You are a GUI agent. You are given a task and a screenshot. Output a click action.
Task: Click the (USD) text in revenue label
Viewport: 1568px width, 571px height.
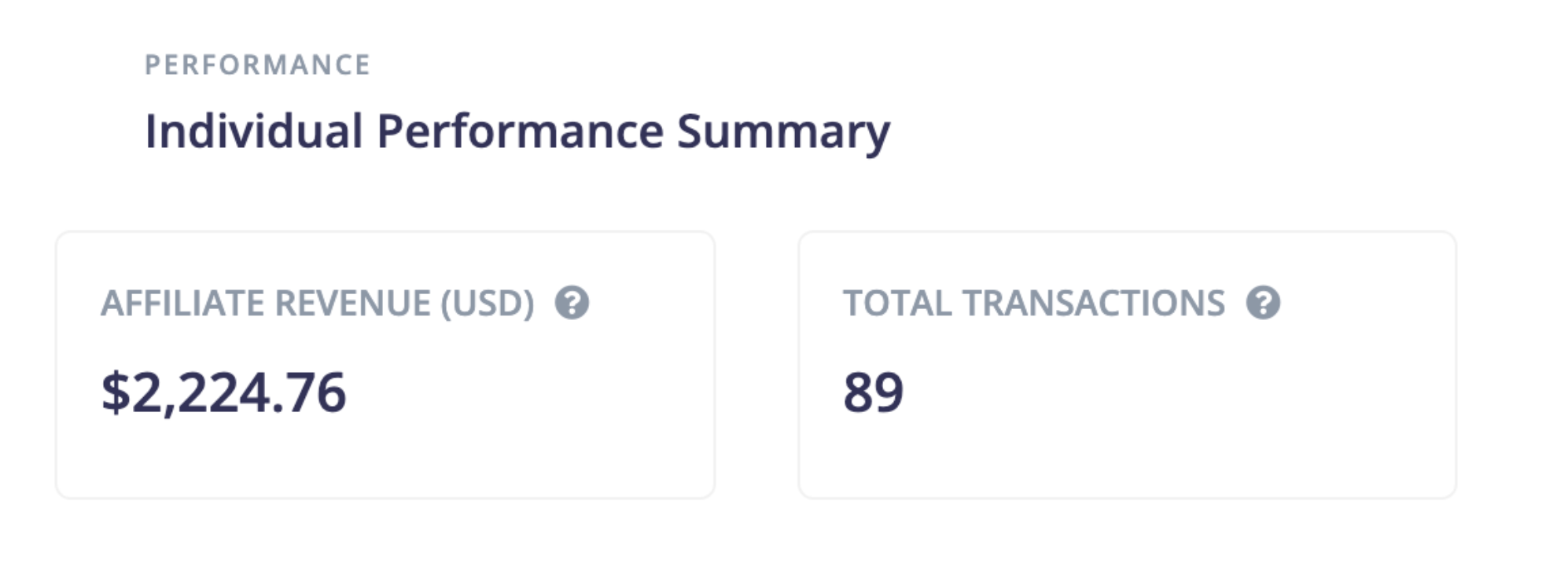coord(487,303)
